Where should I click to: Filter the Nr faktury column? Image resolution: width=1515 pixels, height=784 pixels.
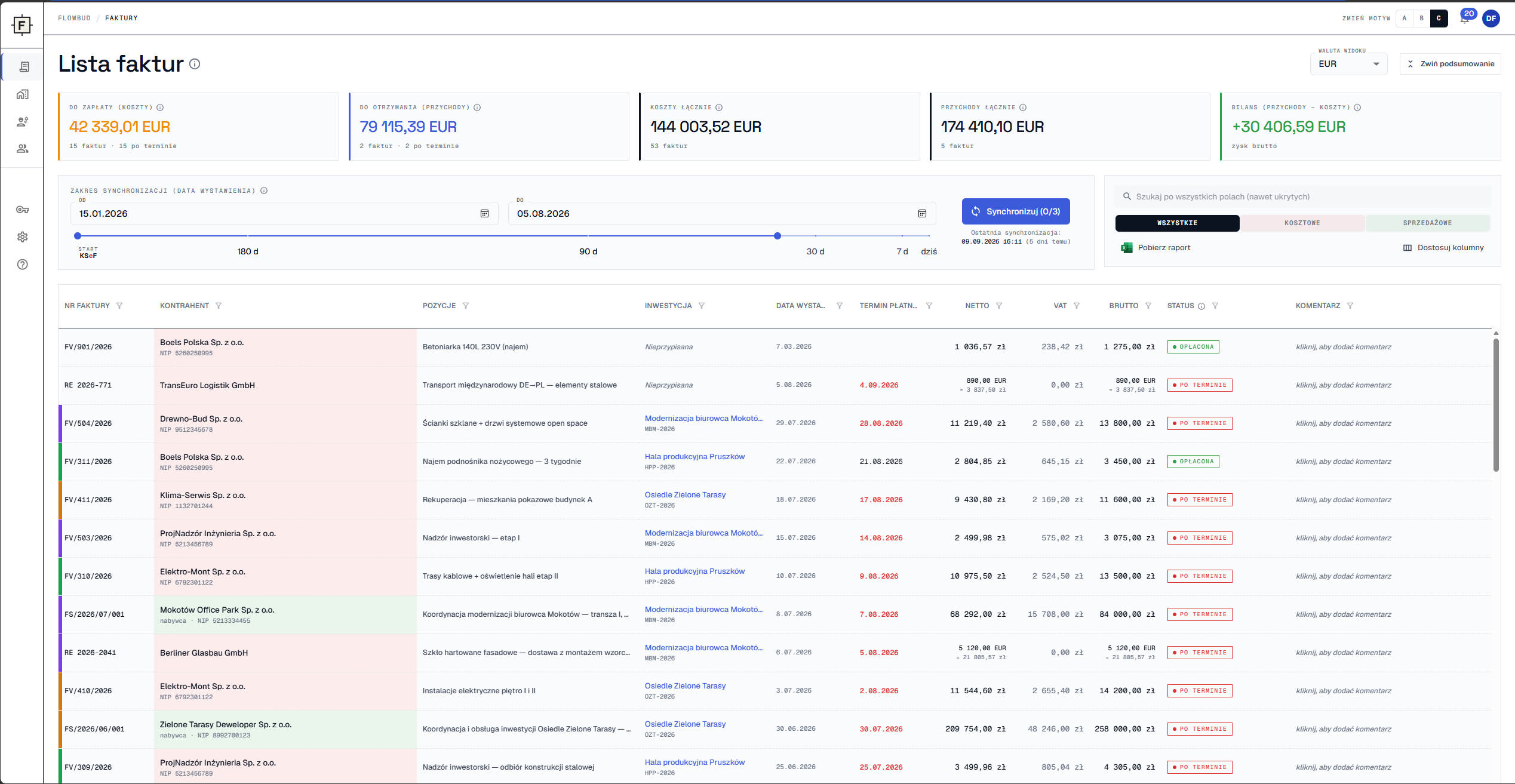(x=119, y=306)
